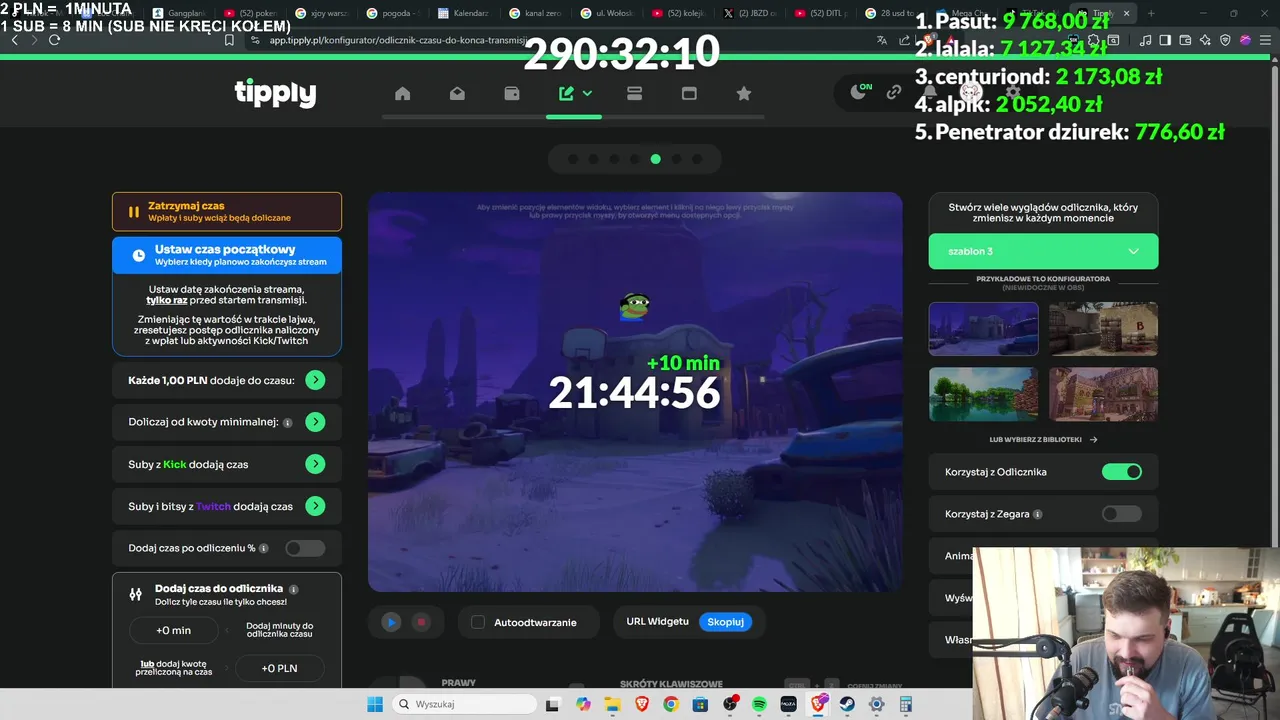Image resolution: width=1280 pixels, height=720 pixels.
Task: Click the chain link icon in navbar
Action: click(x=894, y=92)
